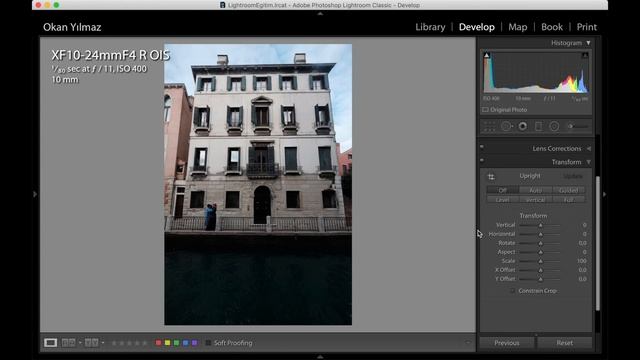
Task: Click the Venice building photo preview
Action: tap(258, 184)
